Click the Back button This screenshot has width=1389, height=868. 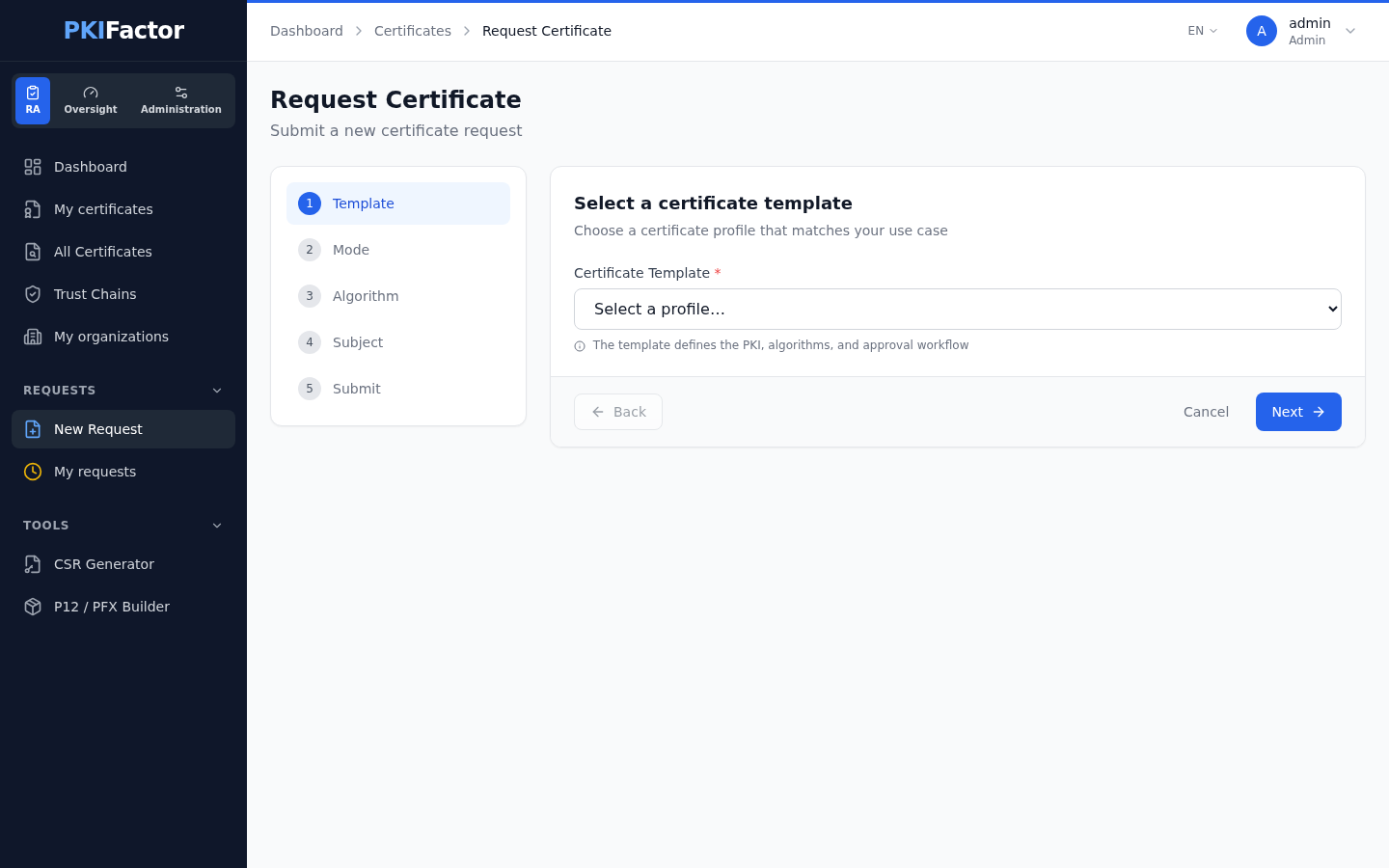coord(618,412)
